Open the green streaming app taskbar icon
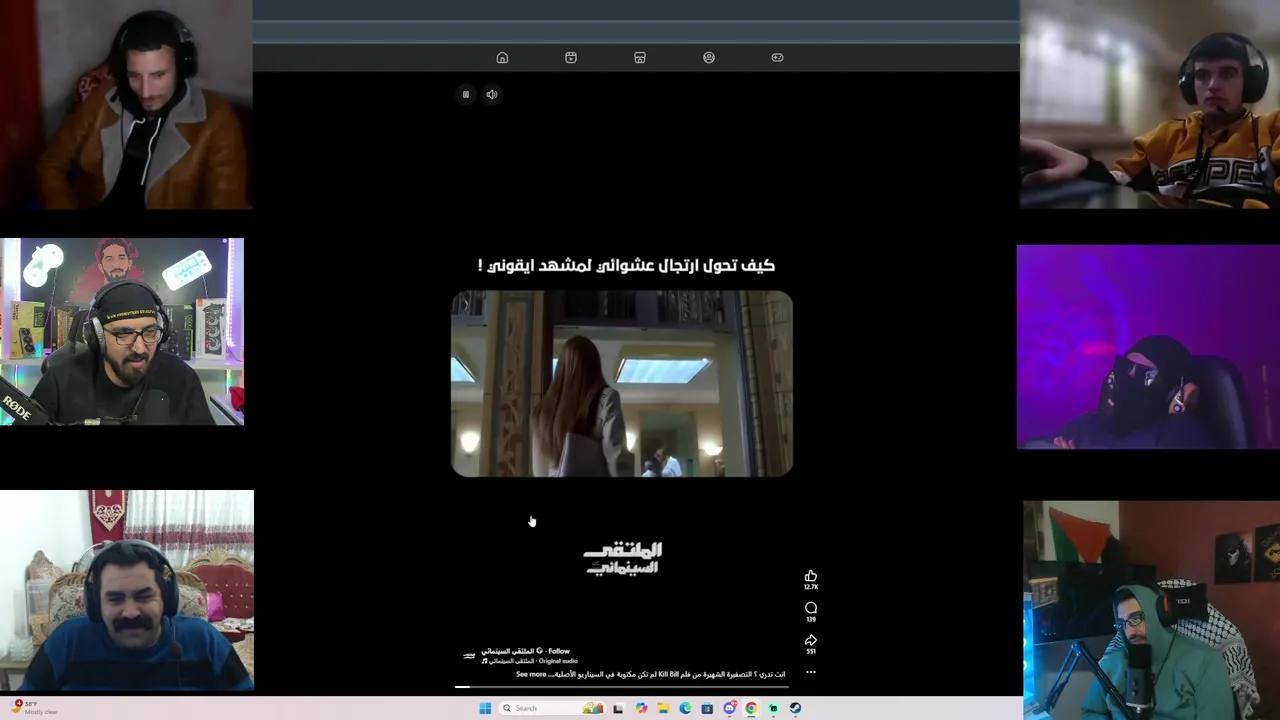This screenshot has height=720, width=1280. pyautogui.click(x=773, y=708)
